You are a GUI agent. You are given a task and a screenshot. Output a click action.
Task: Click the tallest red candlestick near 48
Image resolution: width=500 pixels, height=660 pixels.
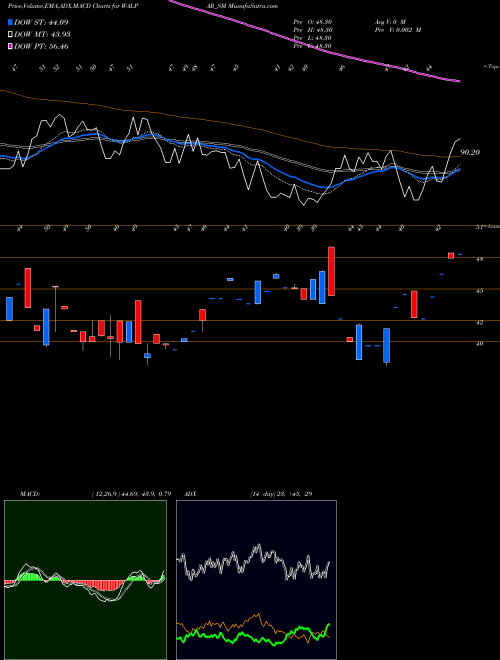[332, 271]
